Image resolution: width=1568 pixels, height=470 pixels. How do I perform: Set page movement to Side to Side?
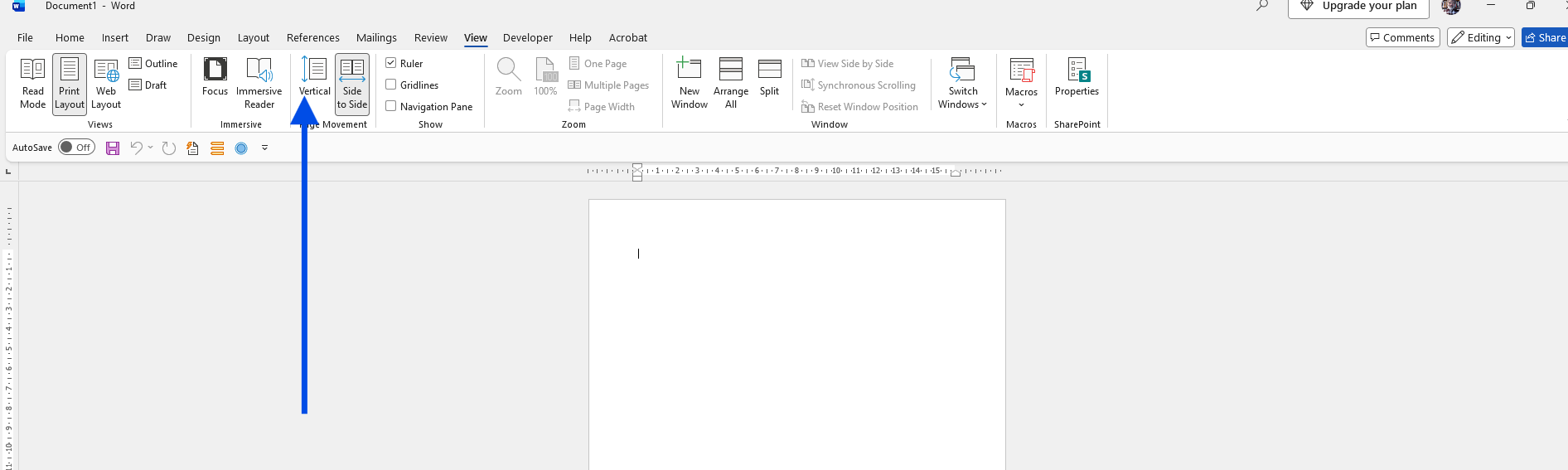352,83
